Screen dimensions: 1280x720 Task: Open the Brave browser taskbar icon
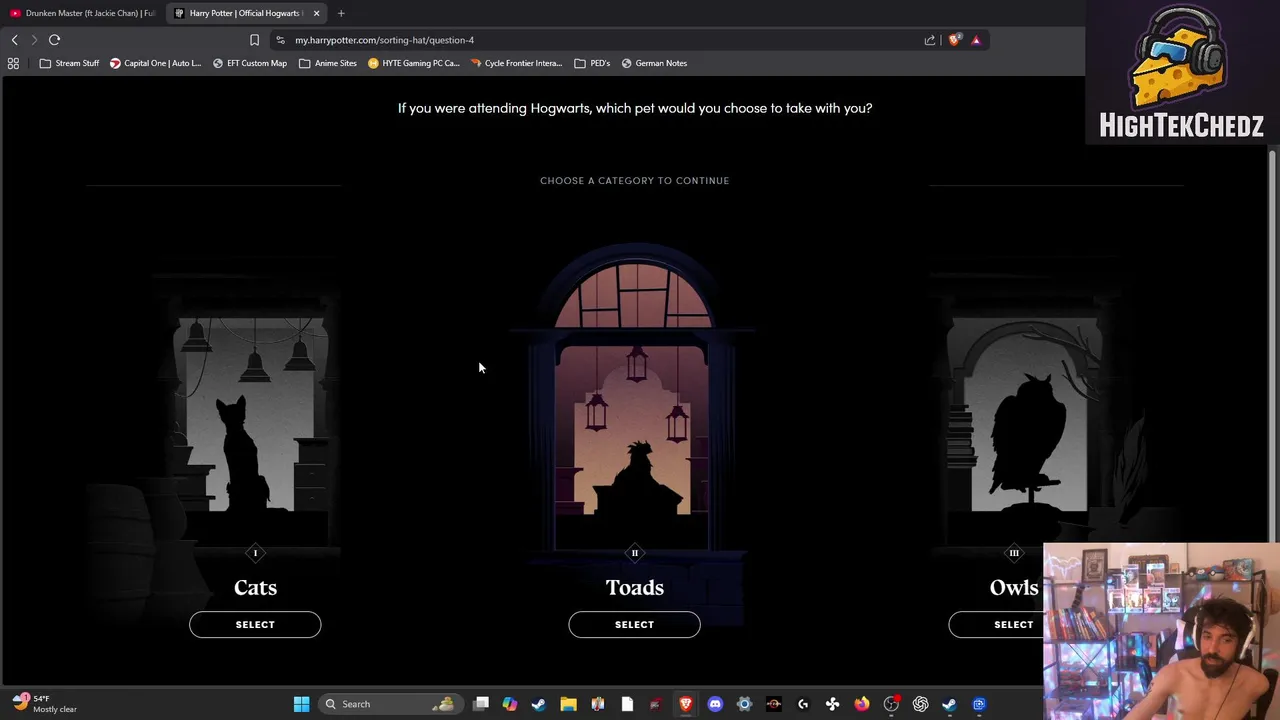(686, 704)
